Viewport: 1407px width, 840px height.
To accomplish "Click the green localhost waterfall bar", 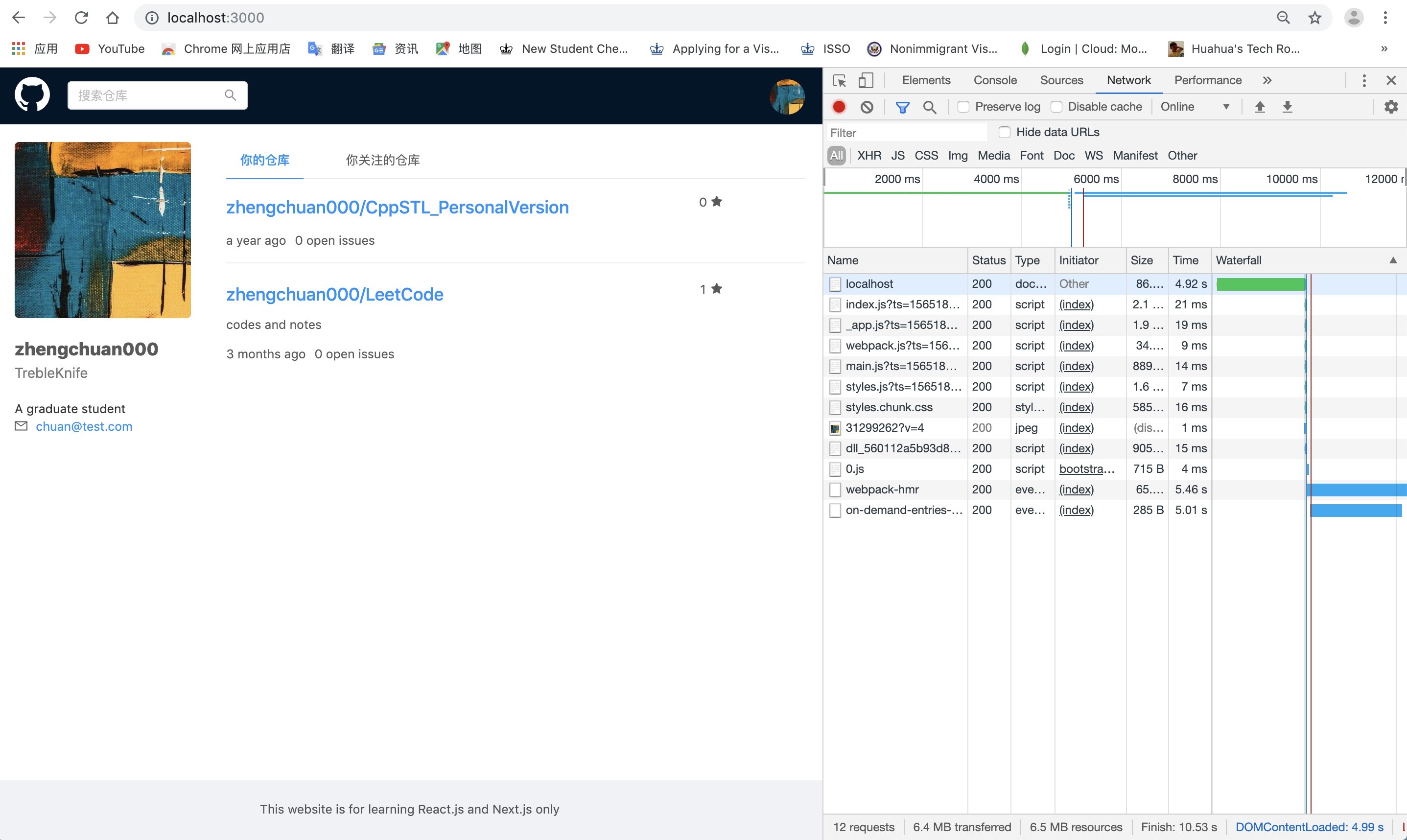I will (x=1261, y=284).
